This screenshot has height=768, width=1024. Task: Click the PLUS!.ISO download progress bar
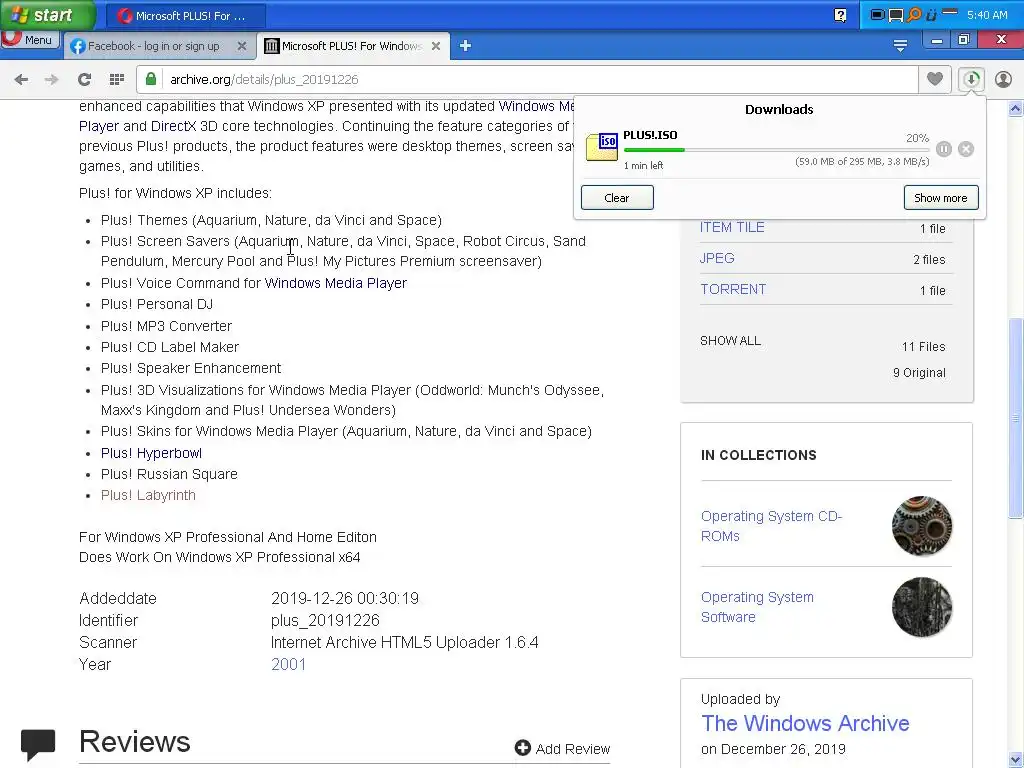(776, 150)
